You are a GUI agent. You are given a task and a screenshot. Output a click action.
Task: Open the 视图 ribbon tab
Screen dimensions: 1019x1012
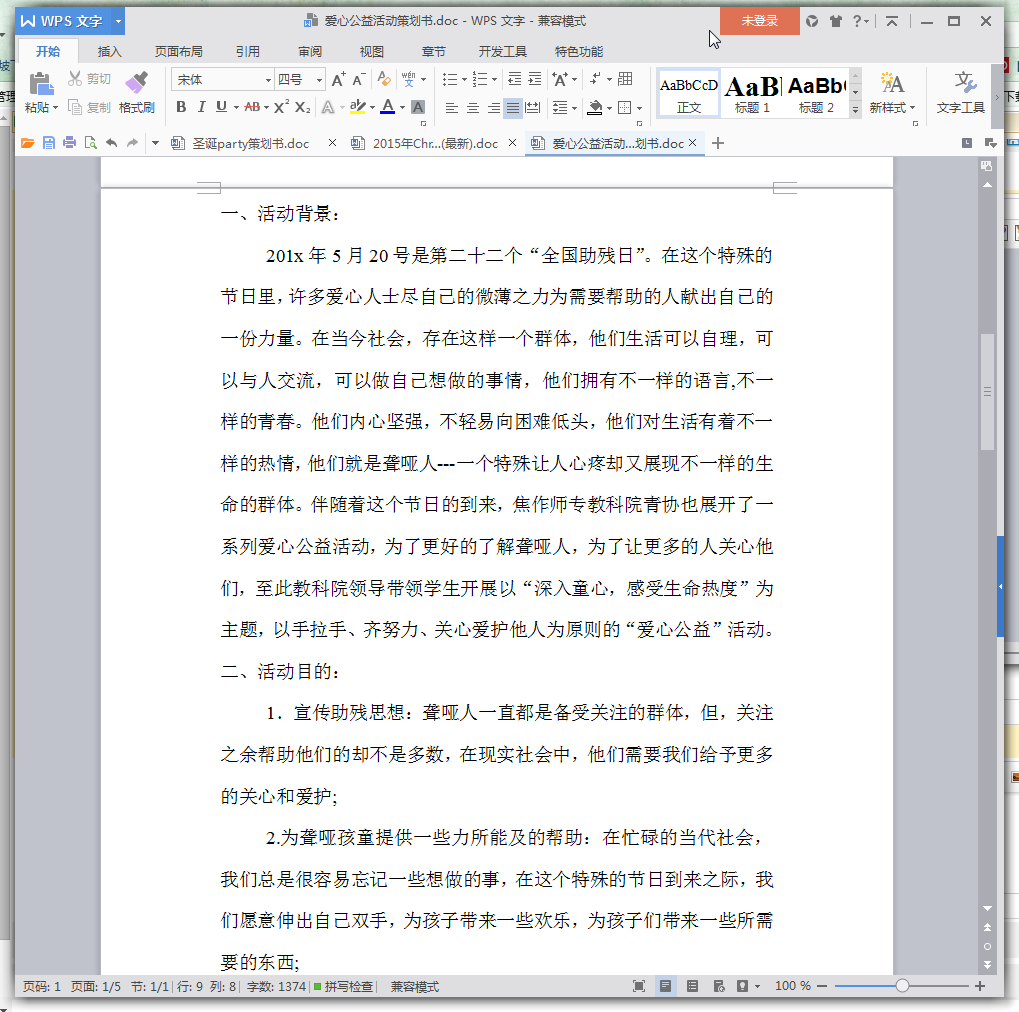point(372,51)
